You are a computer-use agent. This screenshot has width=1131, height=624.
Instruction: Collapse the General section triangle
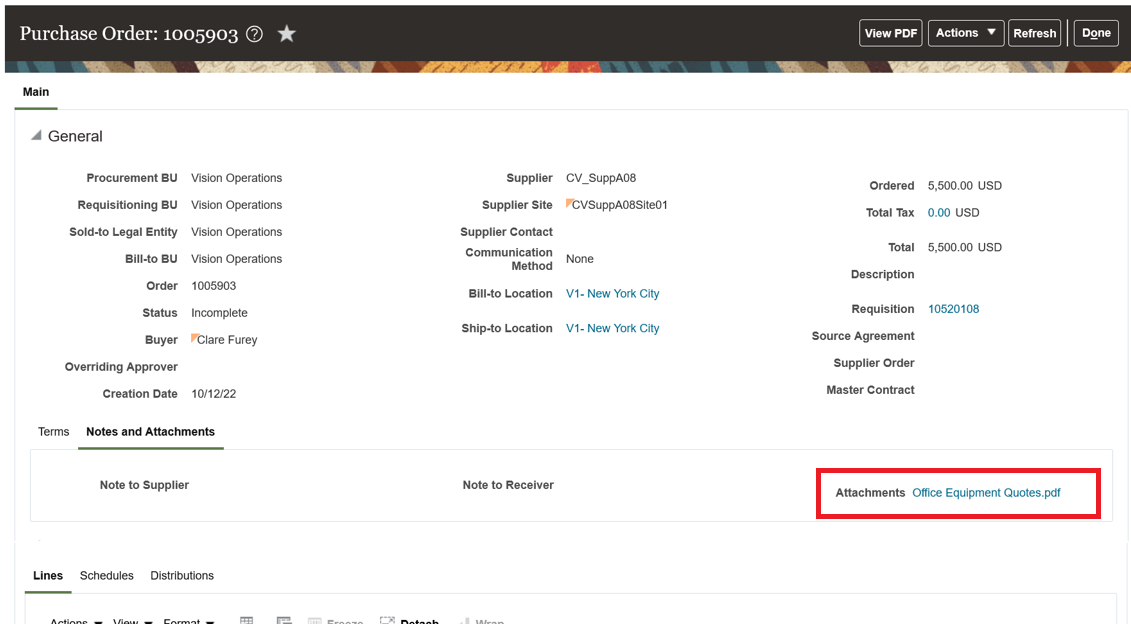[x=36, y=136]
